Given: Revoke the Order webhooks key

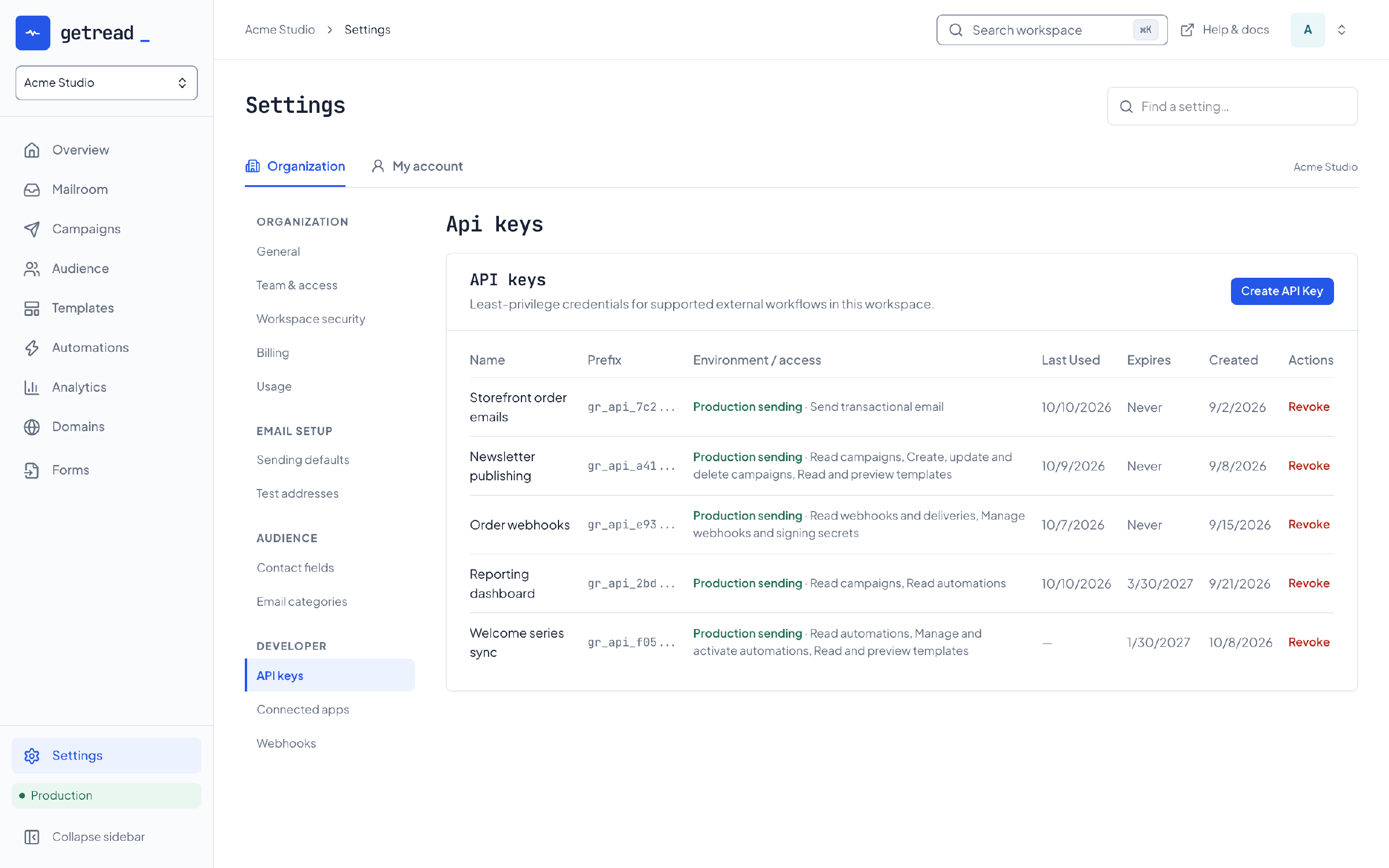Looking at the screenshot, I should (1309, 524).
